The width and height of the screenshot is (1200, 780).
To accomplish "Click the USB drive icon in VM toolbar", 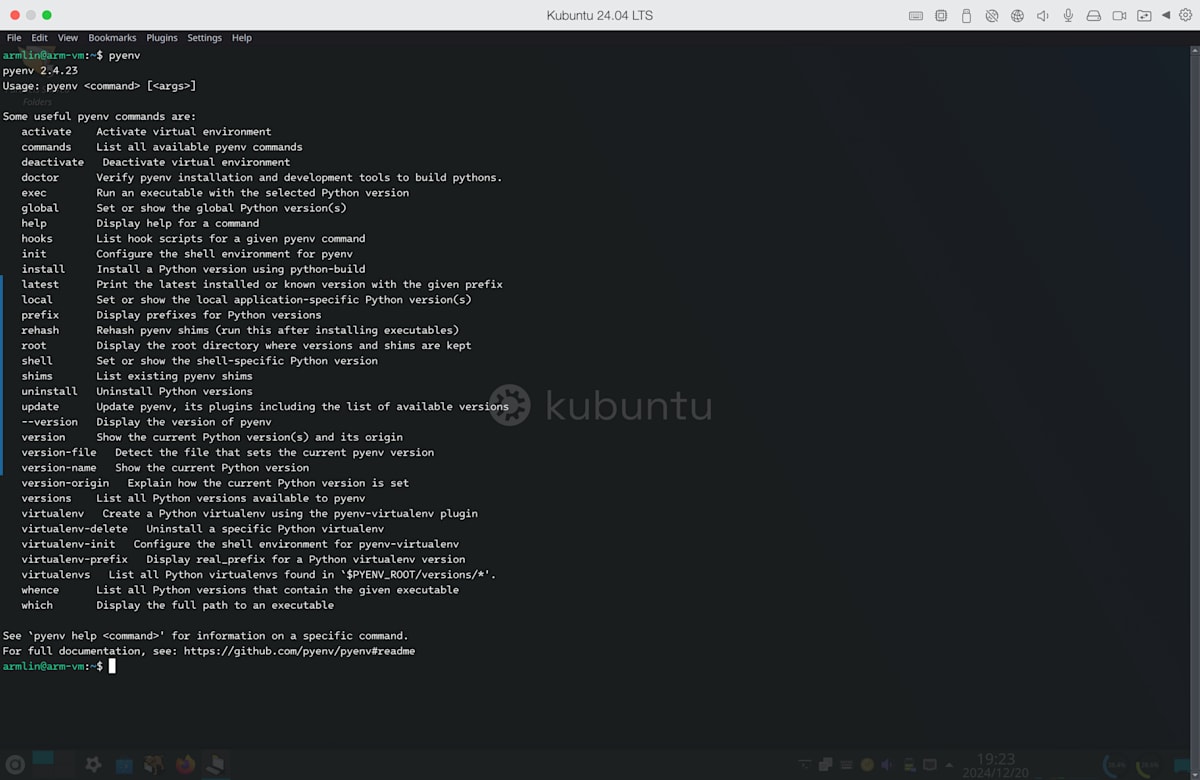I will 966,16.
